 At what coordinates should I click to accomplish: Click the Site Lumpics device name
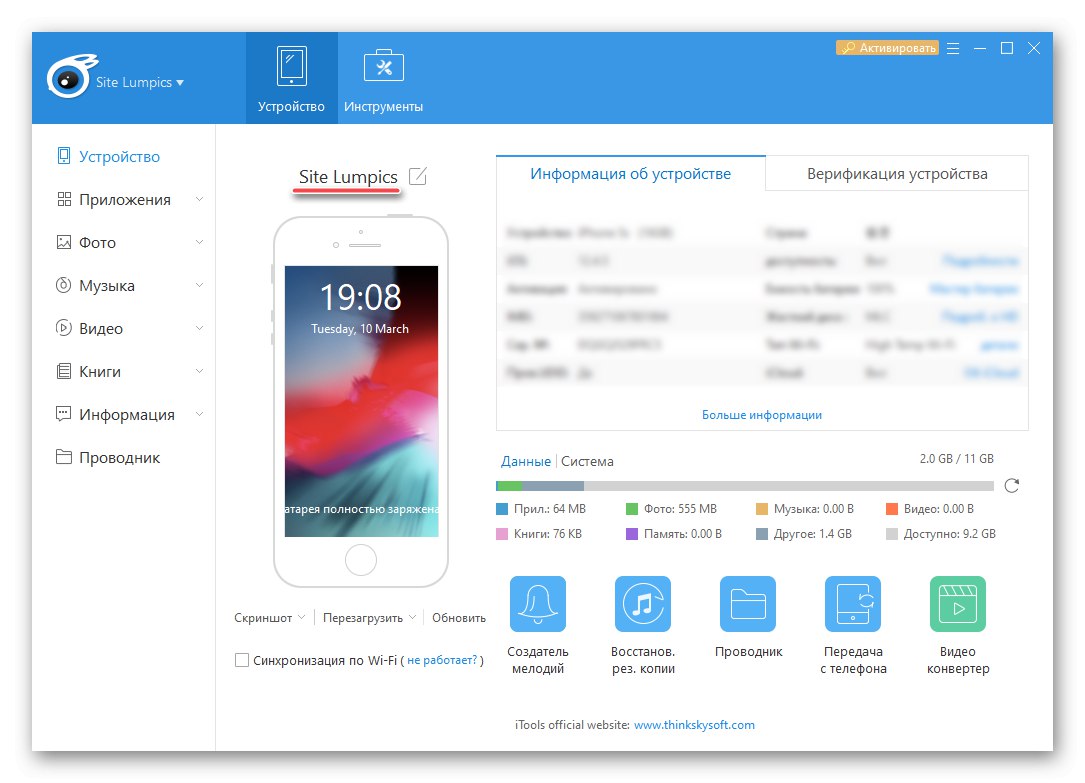348,177
